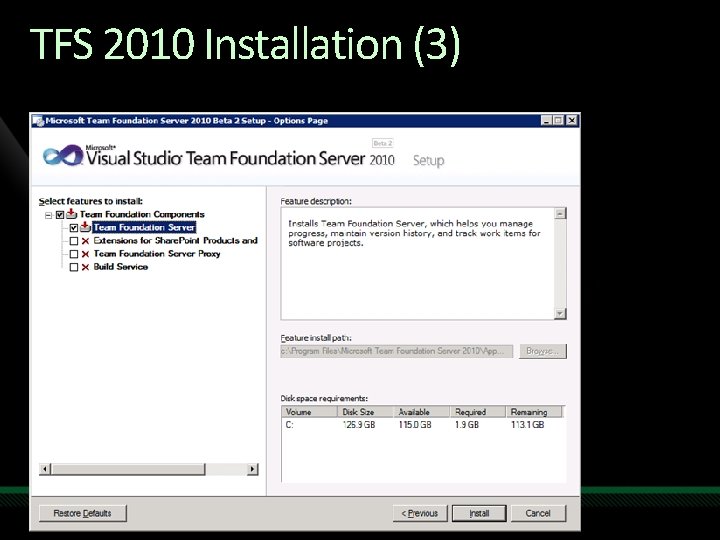The image size is (720, 540).
Task: Click the 115.0 GB available value
Action: (x=415, y=425)
